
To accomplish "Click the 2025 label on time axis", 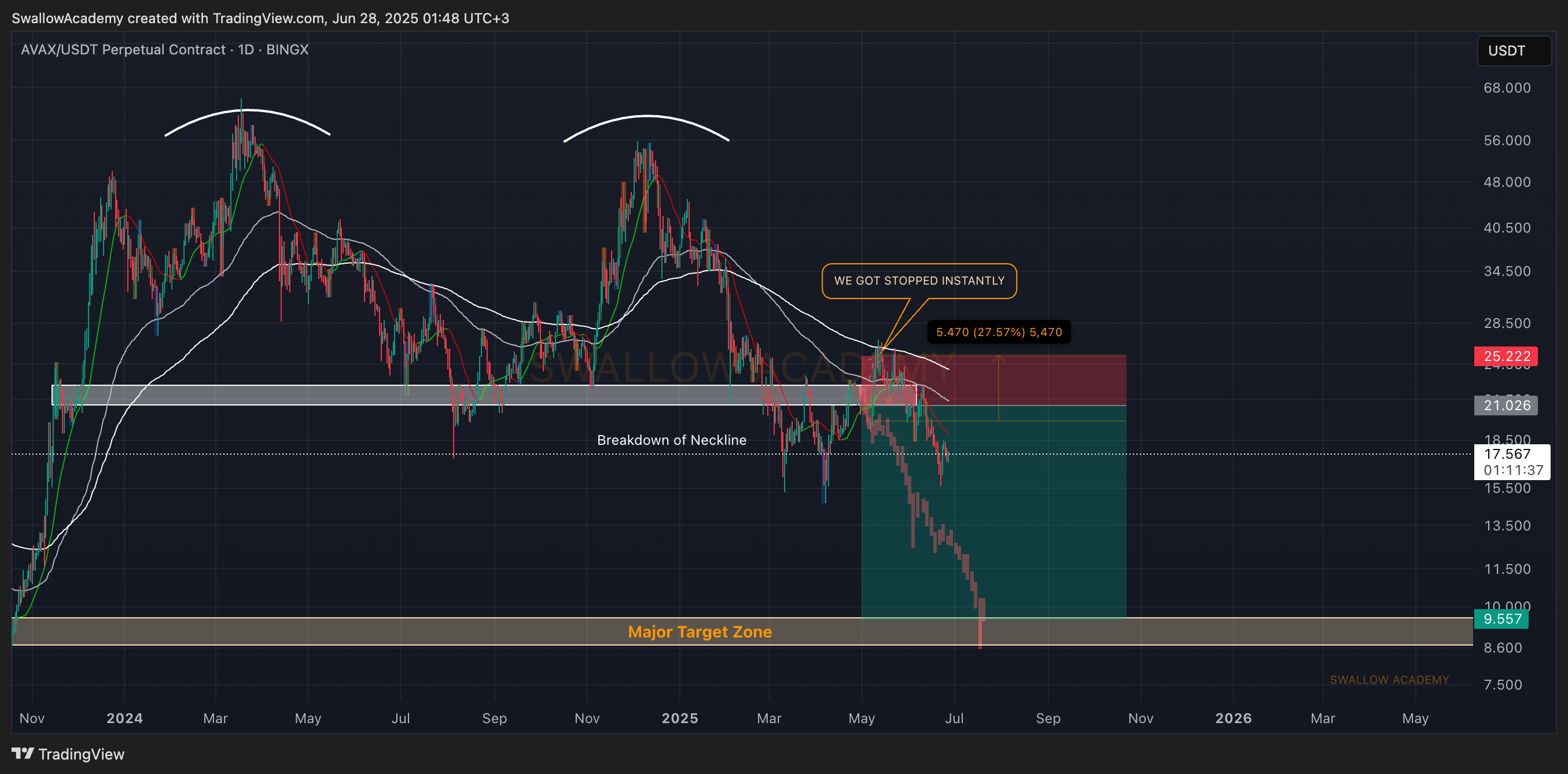I will pyautogui.click(x=680, y=718).
